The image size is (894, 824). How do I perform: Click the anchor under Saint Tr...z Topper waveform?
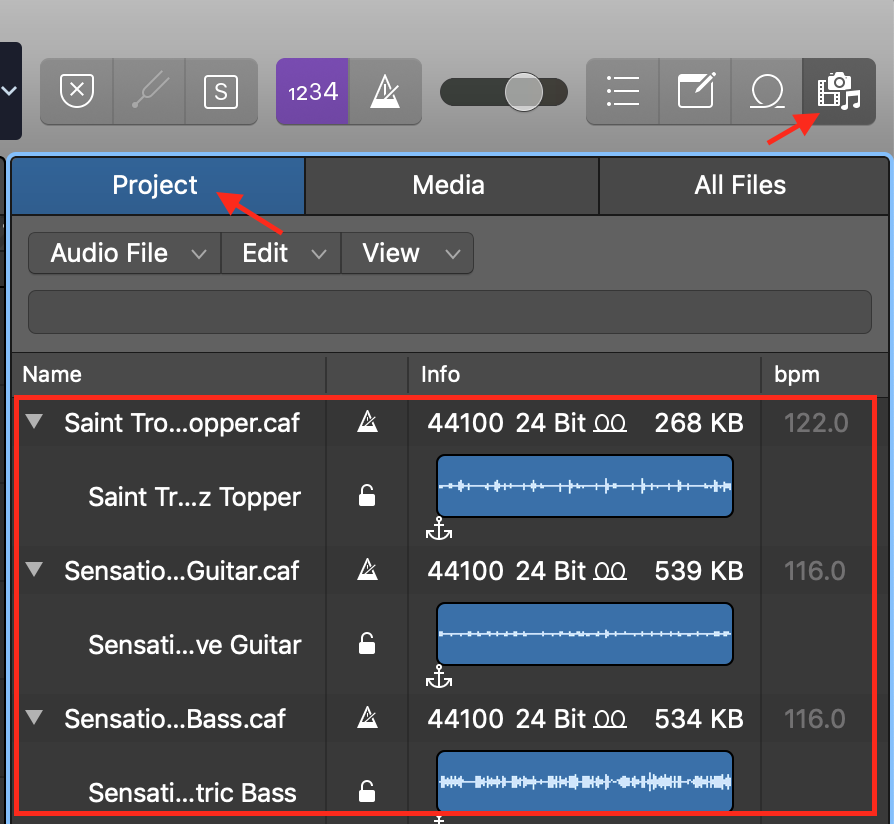pyautogui.click(x=439, y=529)
